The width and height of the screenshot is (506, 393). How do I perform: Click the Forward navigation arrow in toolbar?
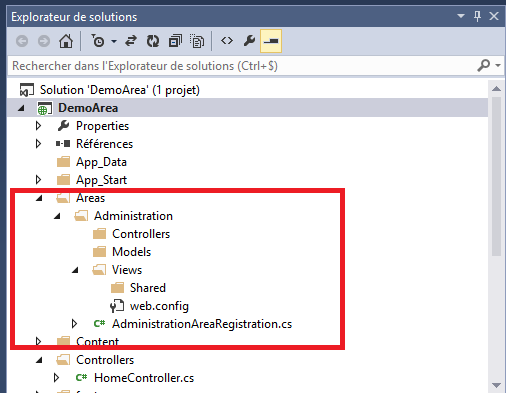44,41
